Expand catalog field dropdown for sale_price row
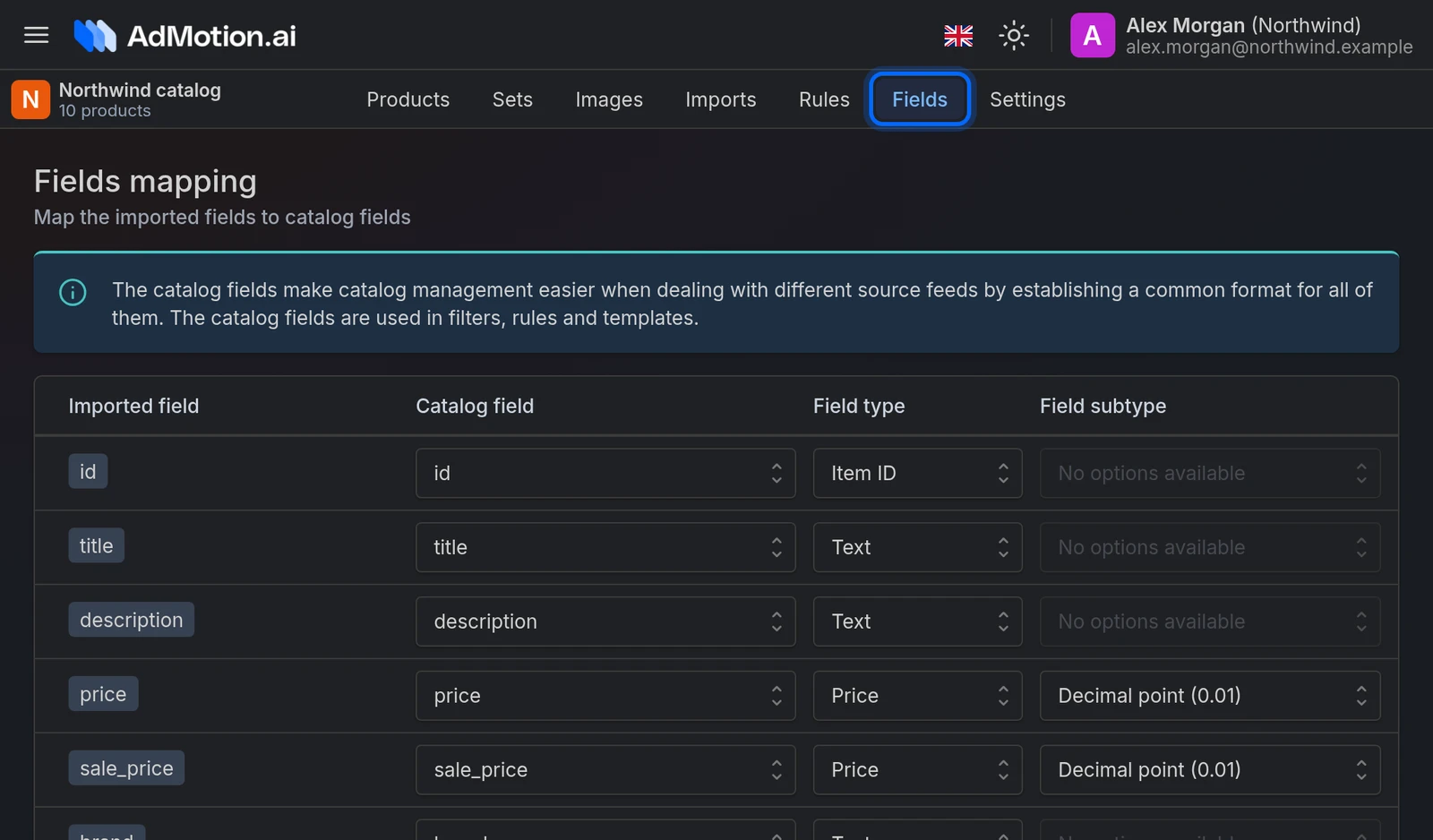 [x=605, y=770]
